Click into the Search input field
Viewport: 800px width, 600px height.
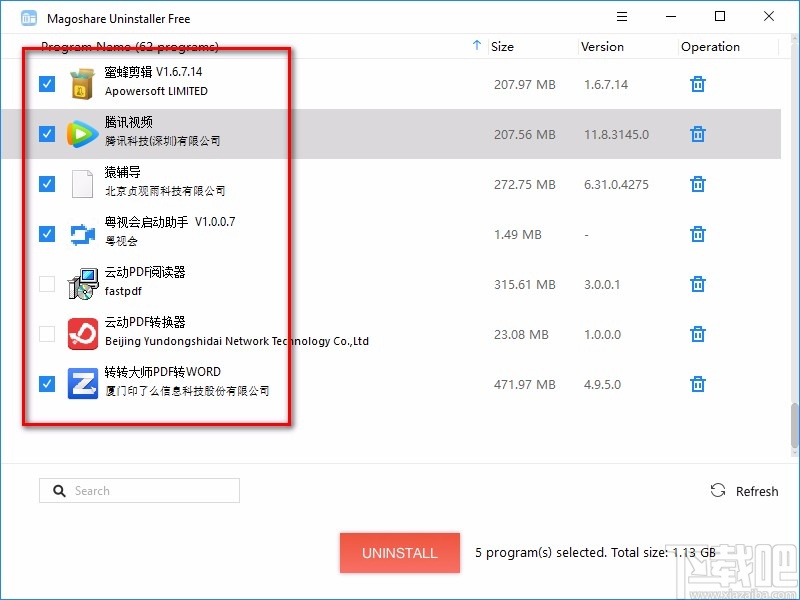[139, 490]
